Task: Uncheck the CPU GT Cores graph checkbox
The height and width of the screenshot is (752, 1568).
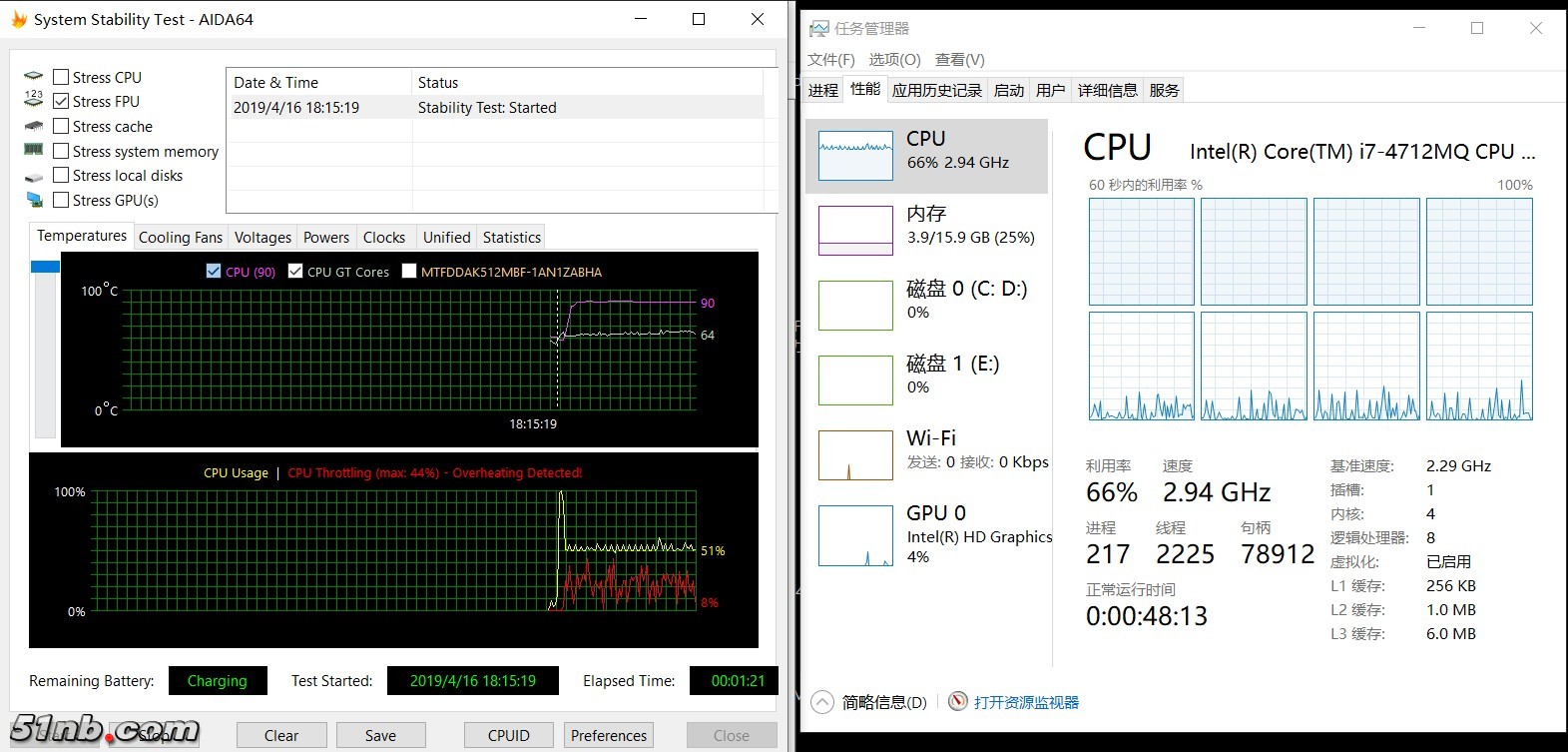Action: pyautogui.click(x=294, y=271)
